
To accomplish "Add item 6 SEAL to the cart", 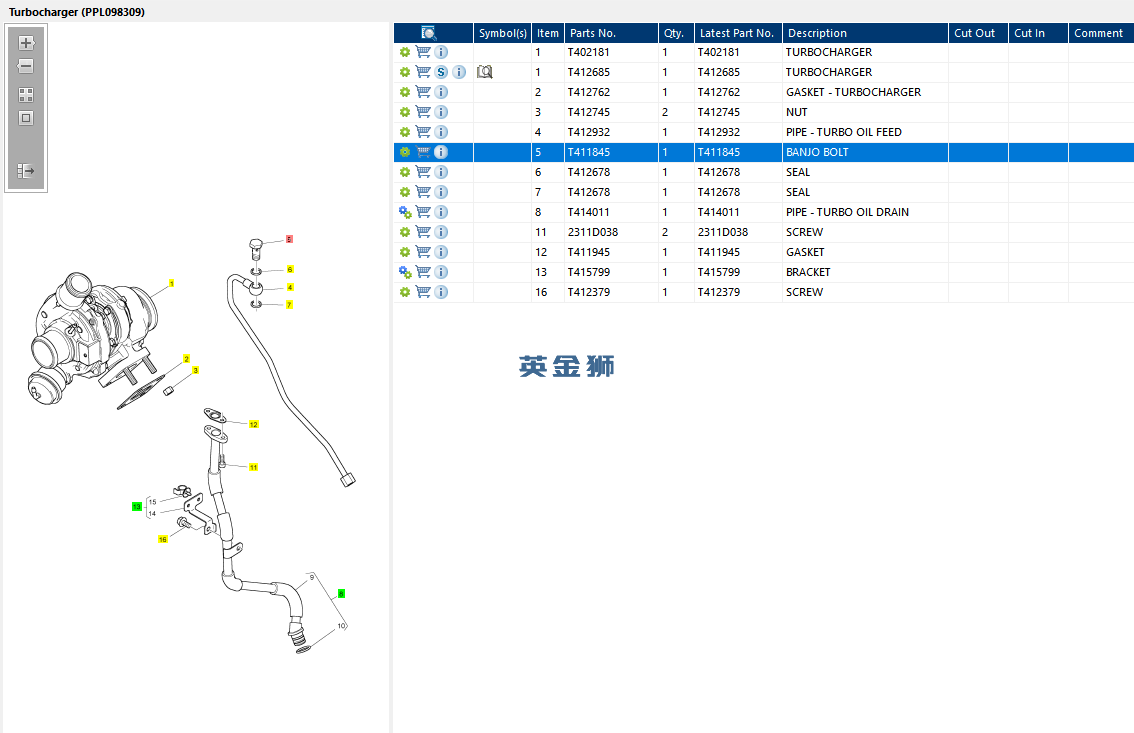I will [x=423, y=172].
